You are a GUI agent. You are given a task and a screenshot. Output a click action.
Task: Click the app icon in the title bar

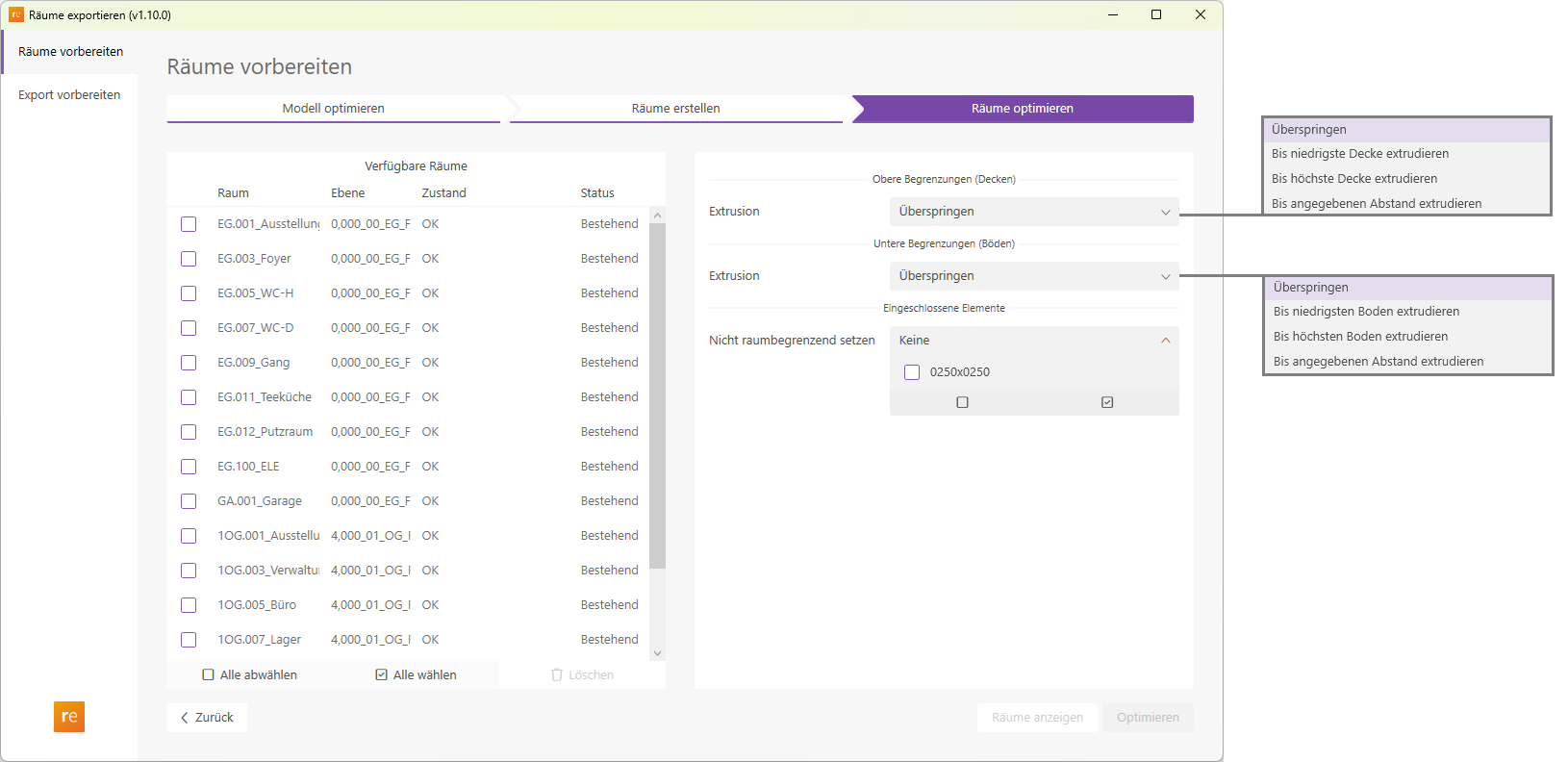pos(16,14)
